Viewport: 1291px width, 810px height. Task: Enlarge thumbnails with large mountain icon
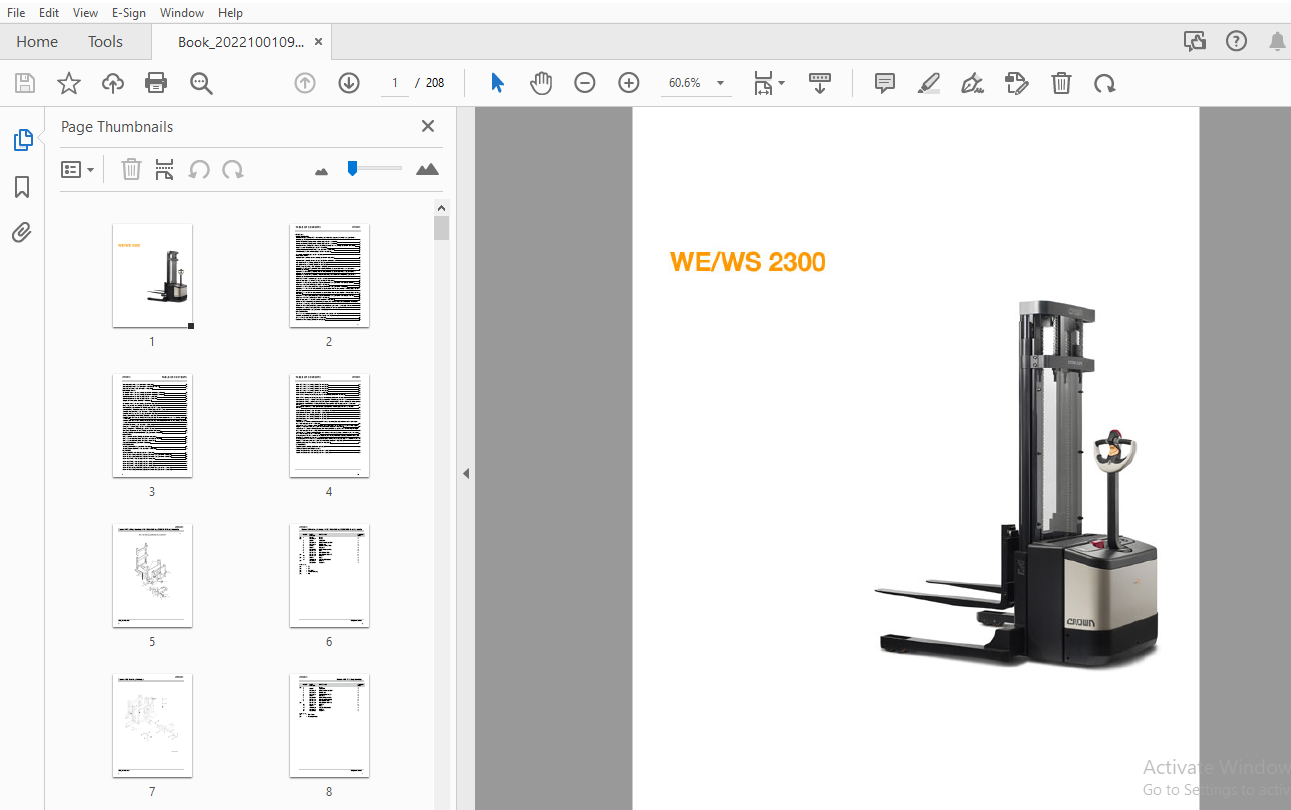427,169
